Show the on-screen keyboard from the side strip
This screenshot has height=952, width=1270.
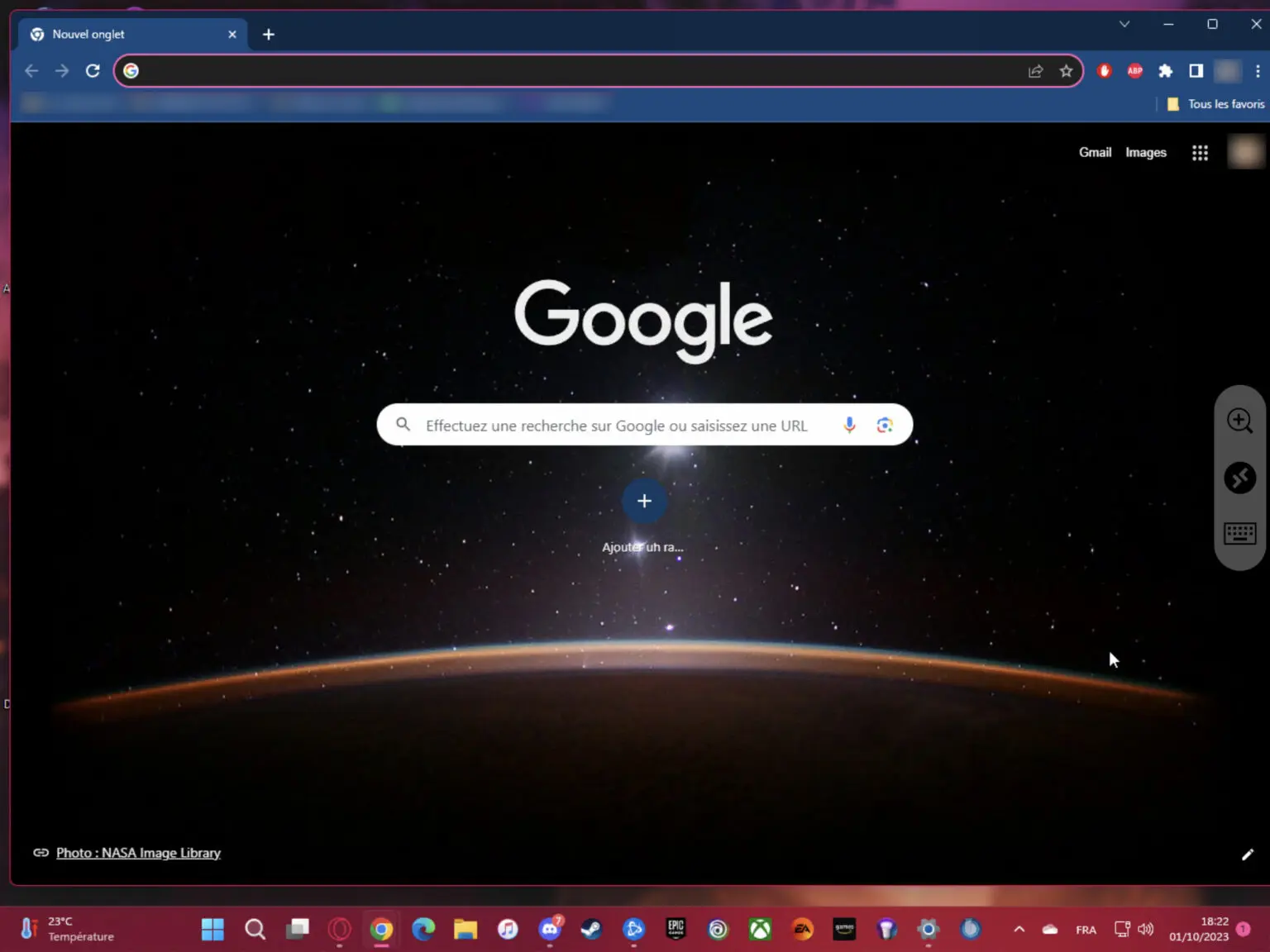click(1239, 533)
